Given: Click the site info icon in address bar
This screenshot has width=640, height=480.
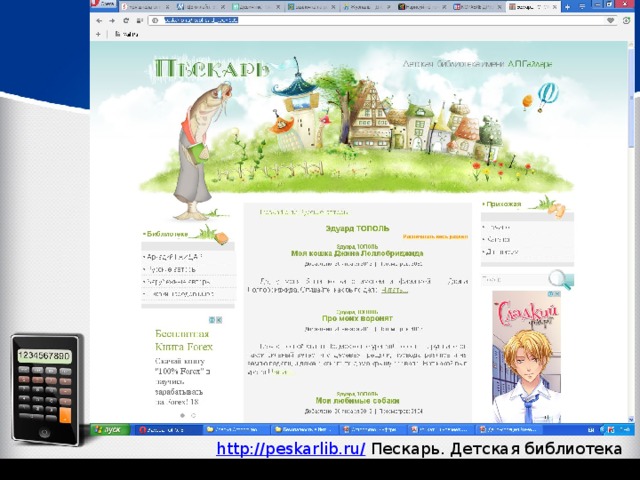Looking at the screenshot, I should [155, 20].
